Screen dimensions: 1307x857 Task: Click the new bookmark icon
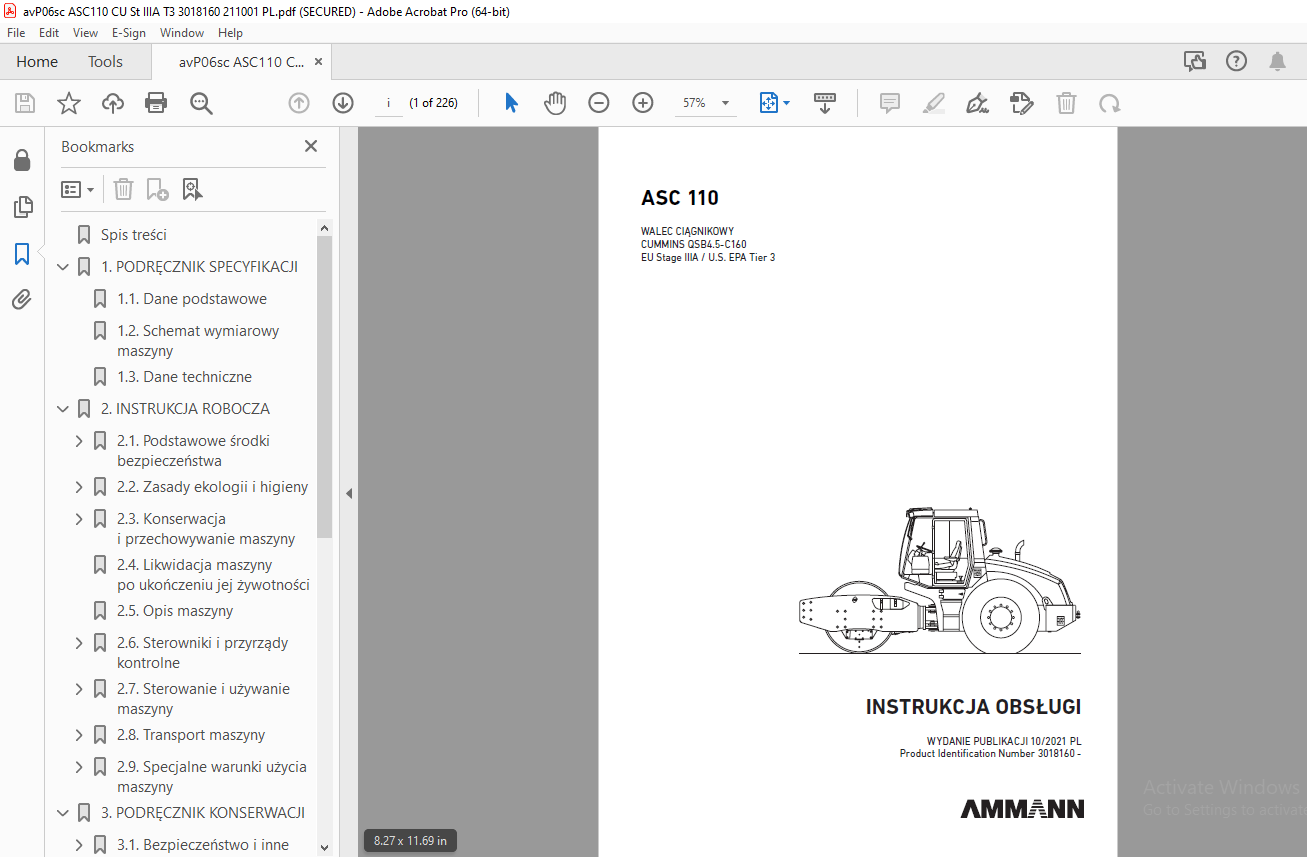(x=158, y=189)
